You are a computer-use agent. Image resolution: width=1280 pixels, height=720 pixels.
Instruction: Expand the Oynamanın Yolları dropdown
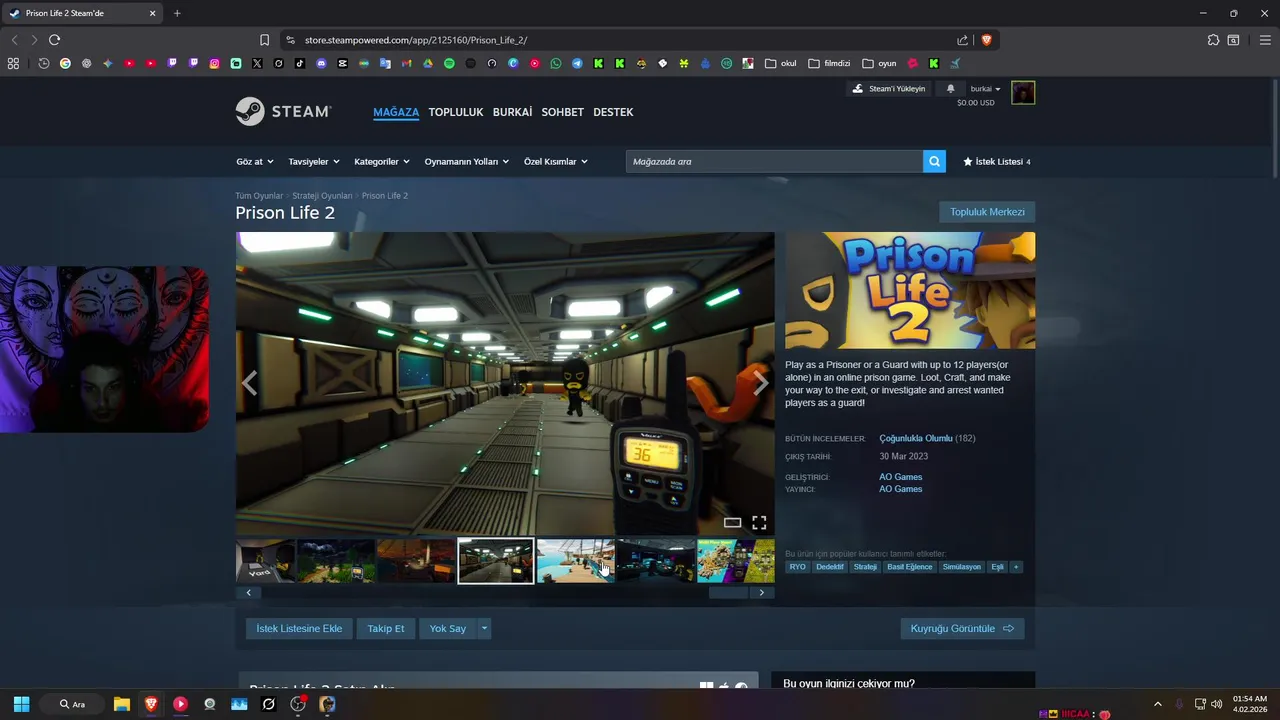coord(467,161)
